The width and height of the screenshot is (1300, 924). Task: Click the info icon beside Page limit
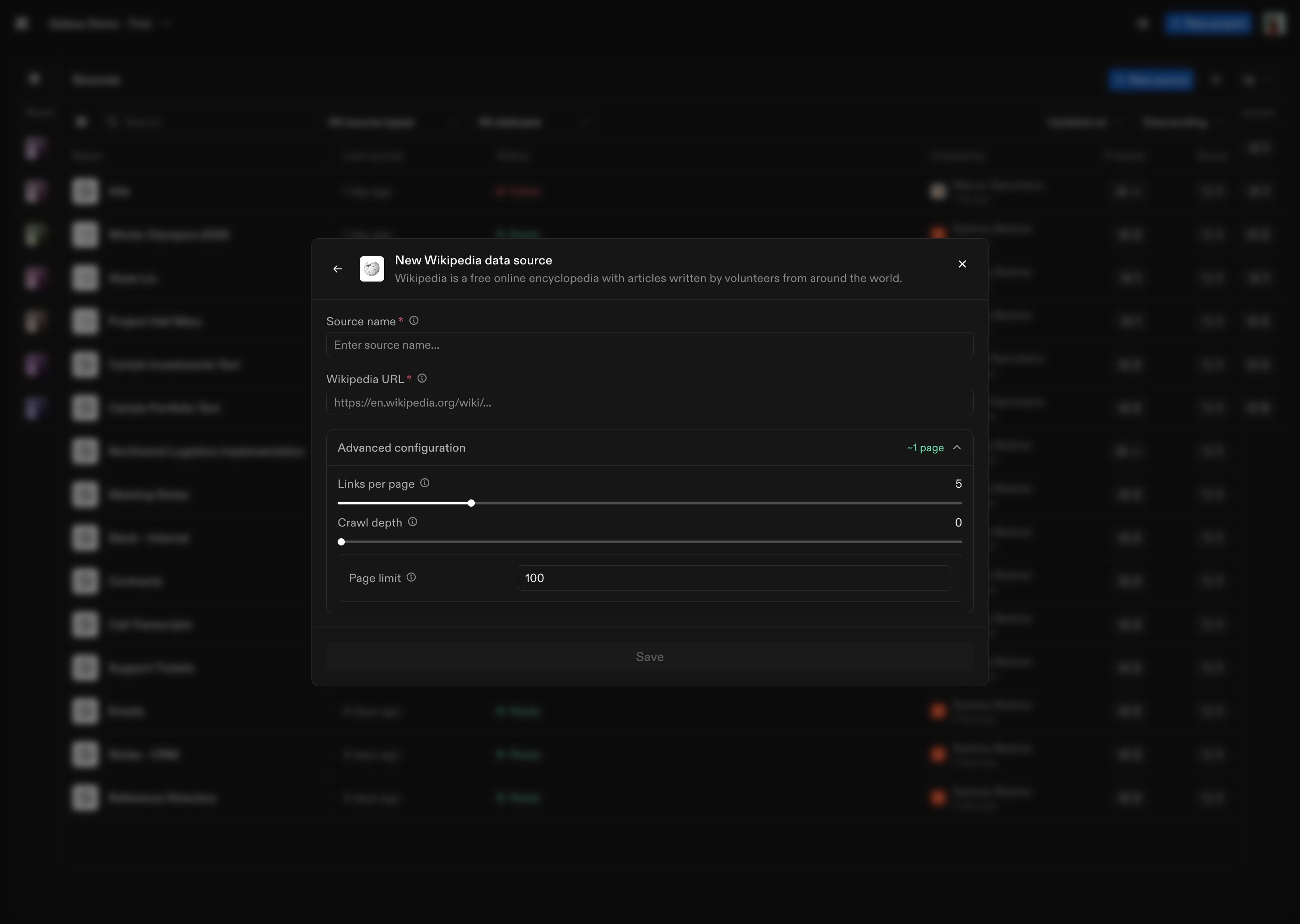coord(411,577)
